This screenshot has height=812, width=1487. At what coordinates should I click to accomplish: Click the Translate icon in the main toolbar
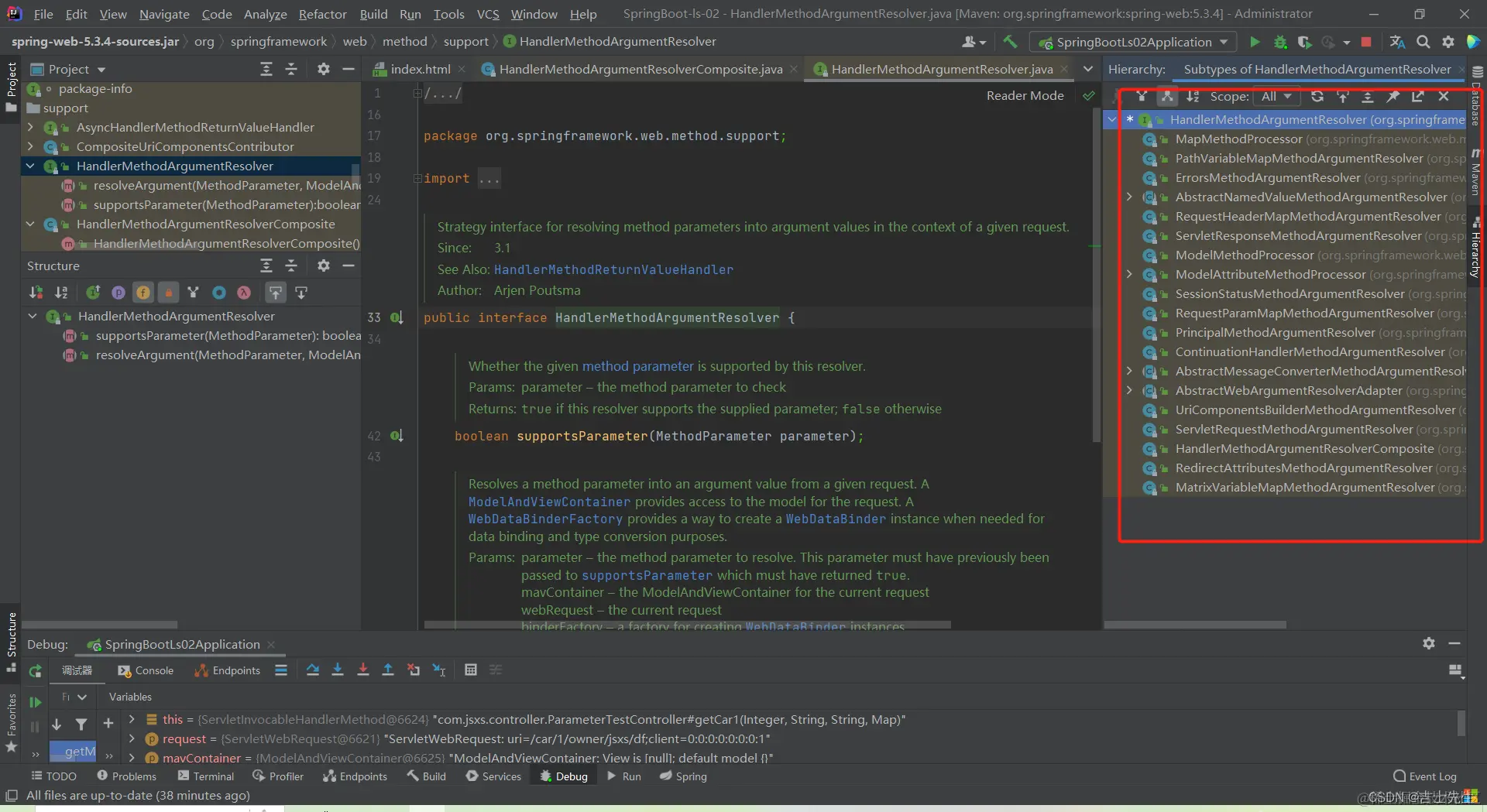[x=1397, y=42]
